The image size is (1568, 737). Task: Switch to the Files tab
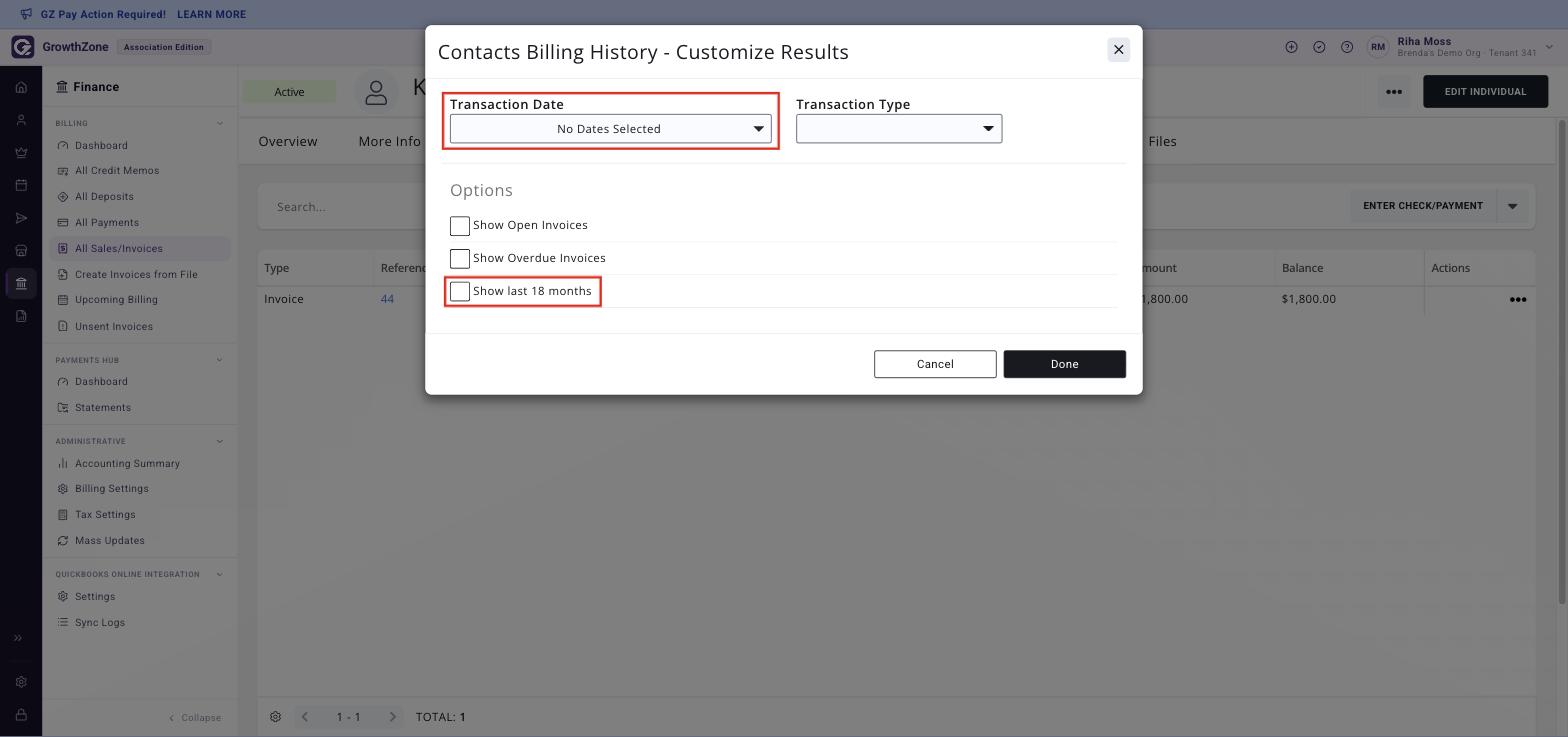tap(1162, 142)
